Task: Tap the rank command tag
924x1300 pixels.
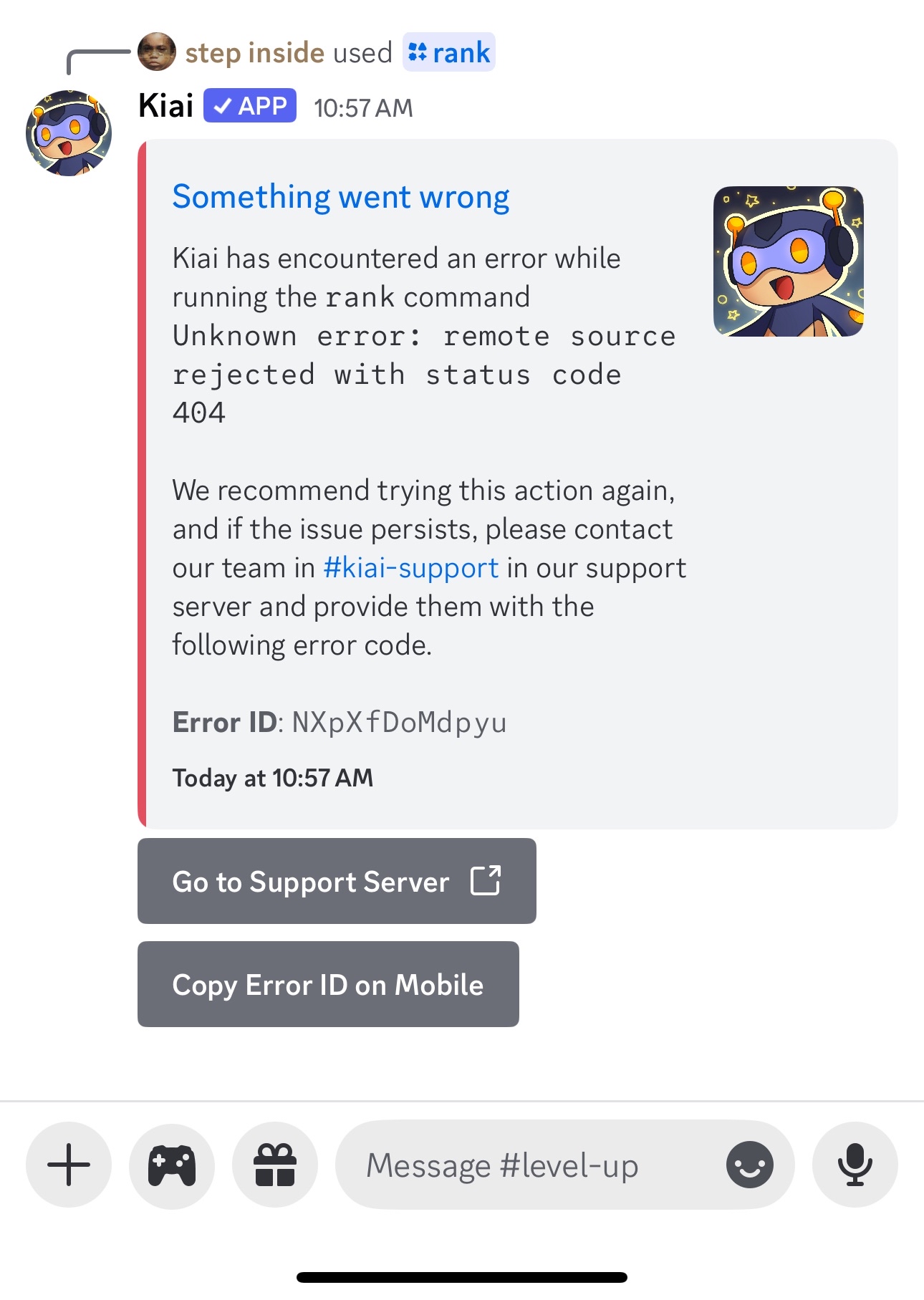Action: [449, 52]
